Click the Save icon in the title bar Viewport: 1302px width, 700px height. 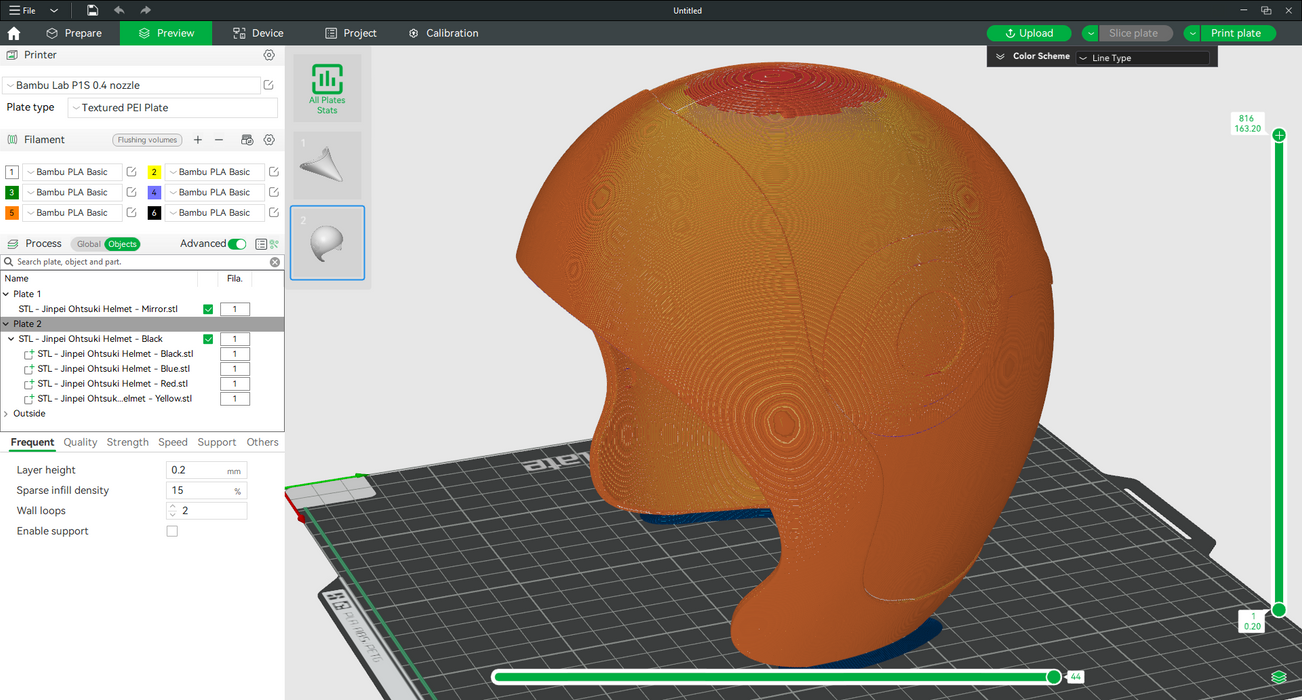tap(92, 10)
